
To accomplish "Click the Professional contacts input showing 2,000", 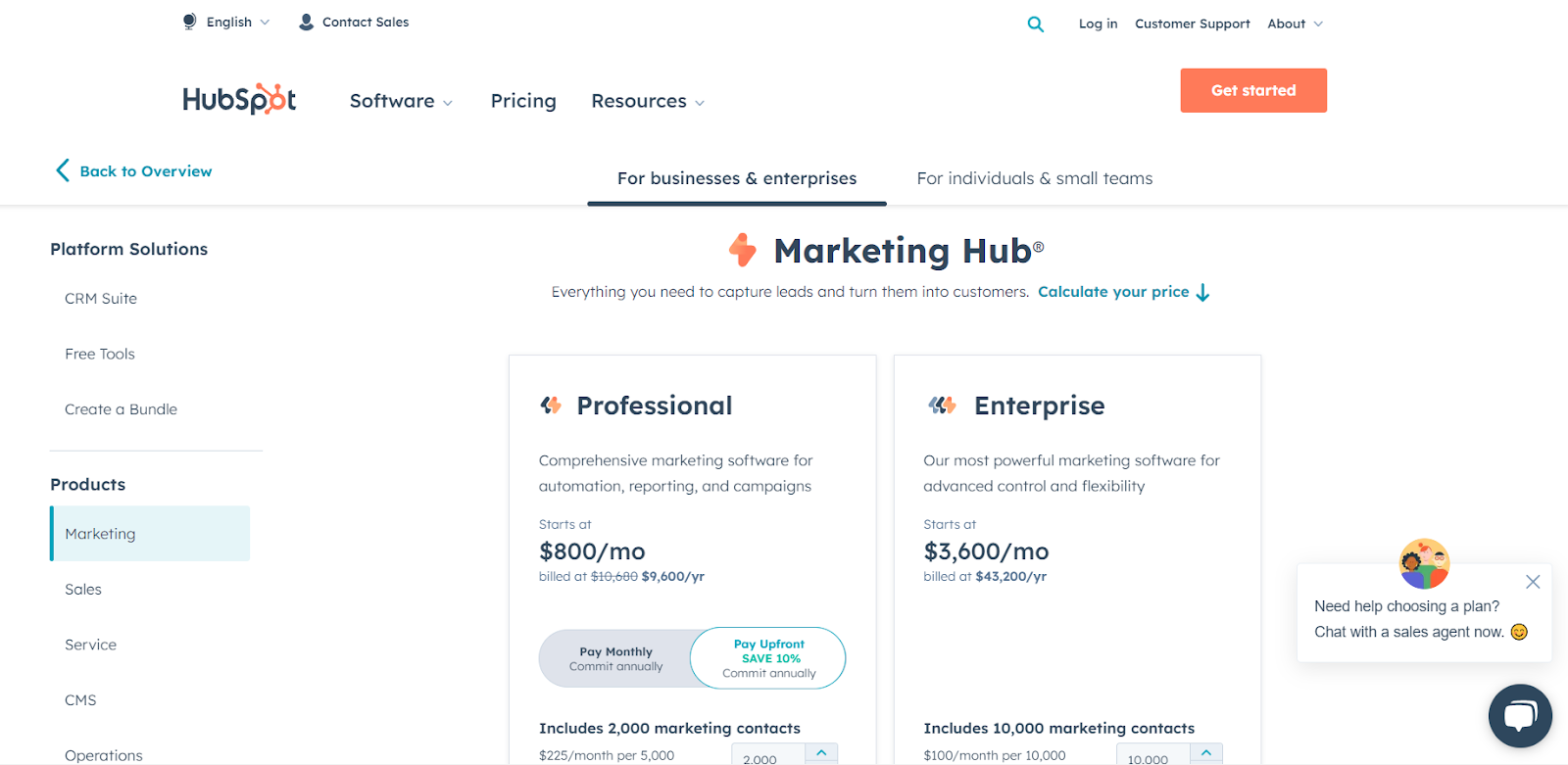I will click(x=768, y=756).
